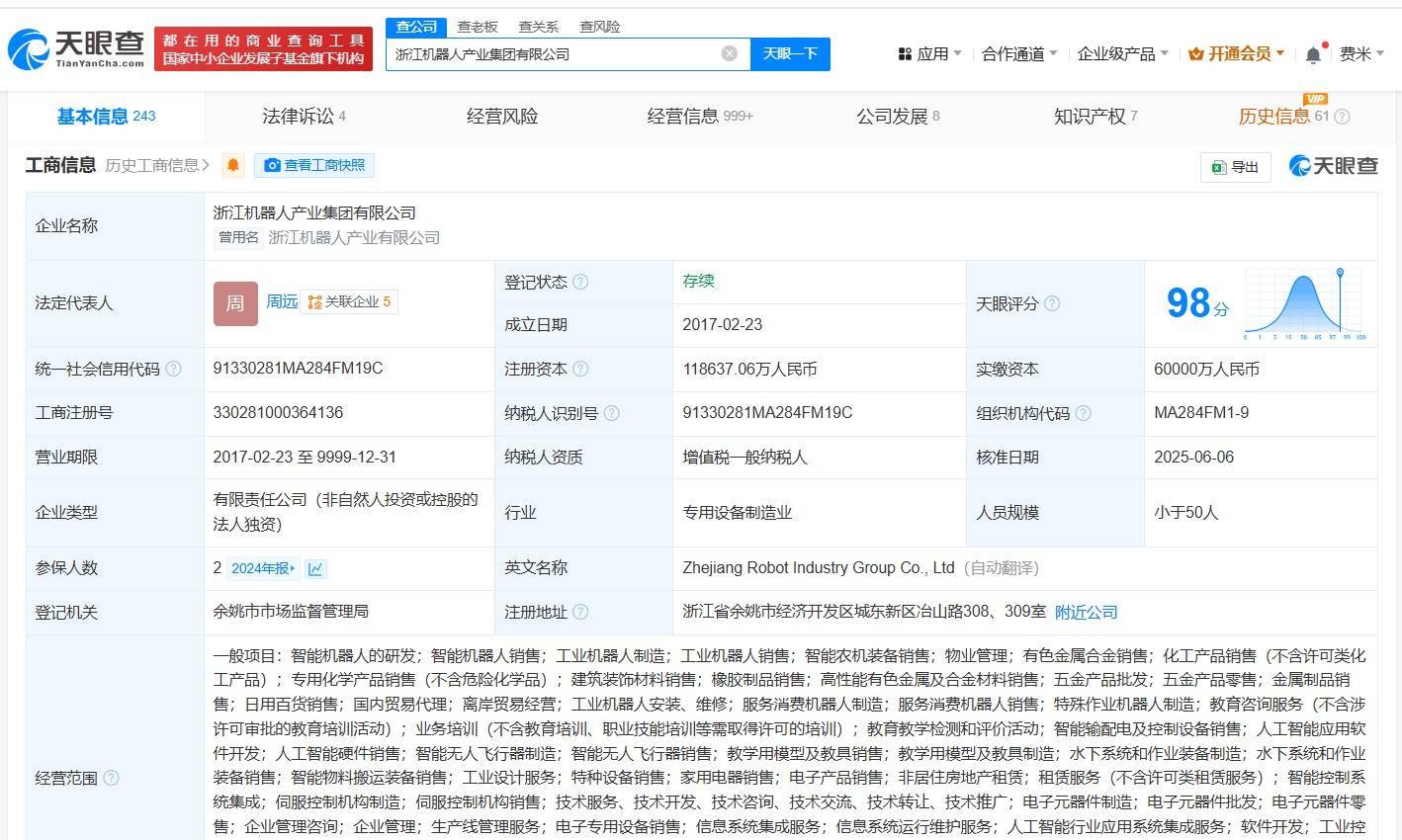Image resolution: width=1402 pixels, height=840 pixels.
Task: Open the 法律诉讼 tab
Action: click(x=304, y=117)
